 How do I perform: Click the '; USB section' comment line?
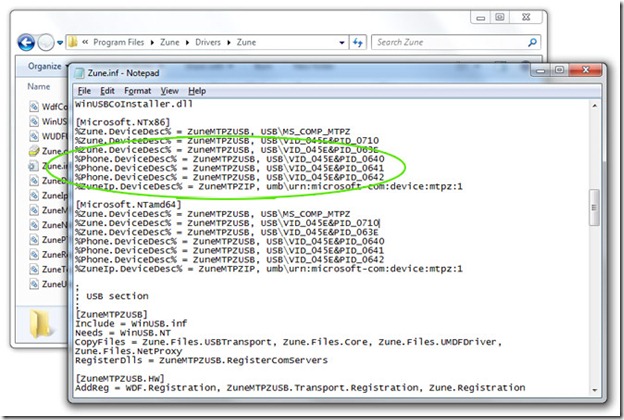pos(112,296)
